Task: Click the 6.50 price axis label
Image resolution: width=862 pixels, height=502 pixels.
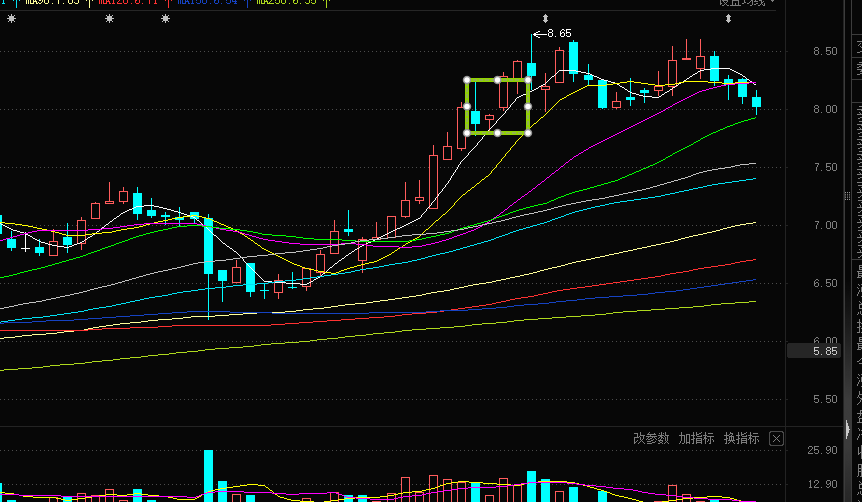Action: click(825, 283)
